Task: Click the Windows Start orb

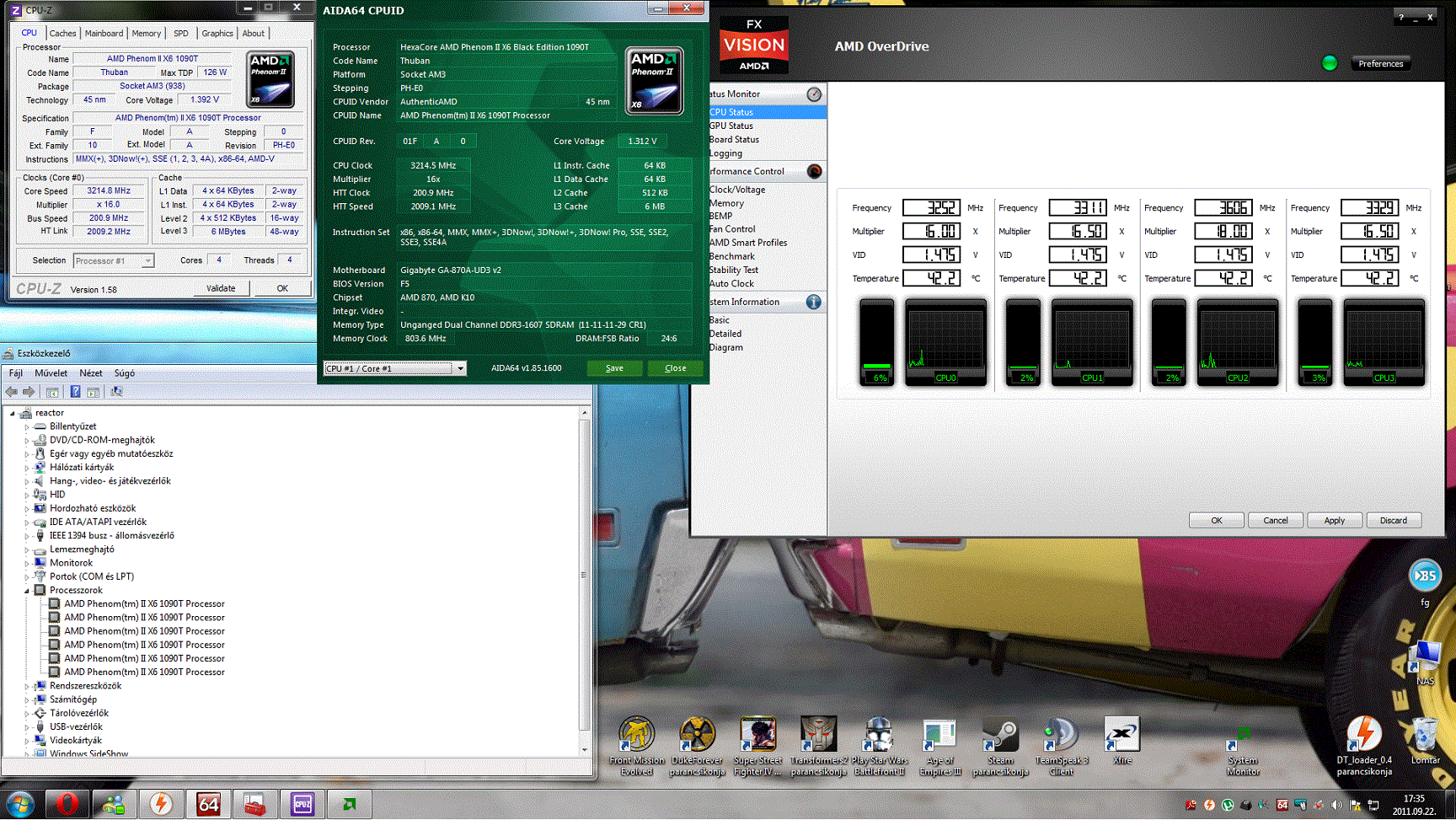Action: 19,804
